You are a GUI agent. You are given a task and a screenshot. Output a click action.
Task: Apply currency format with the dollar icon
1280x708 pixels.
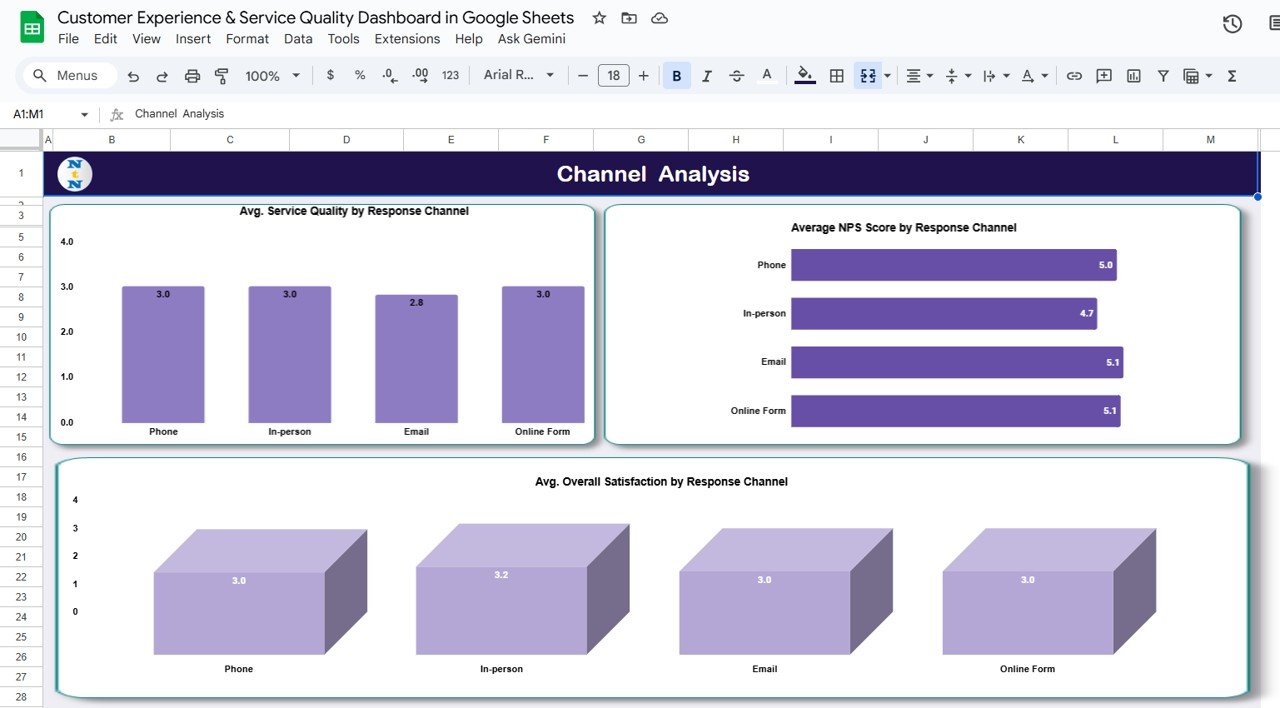pos(330,75)
